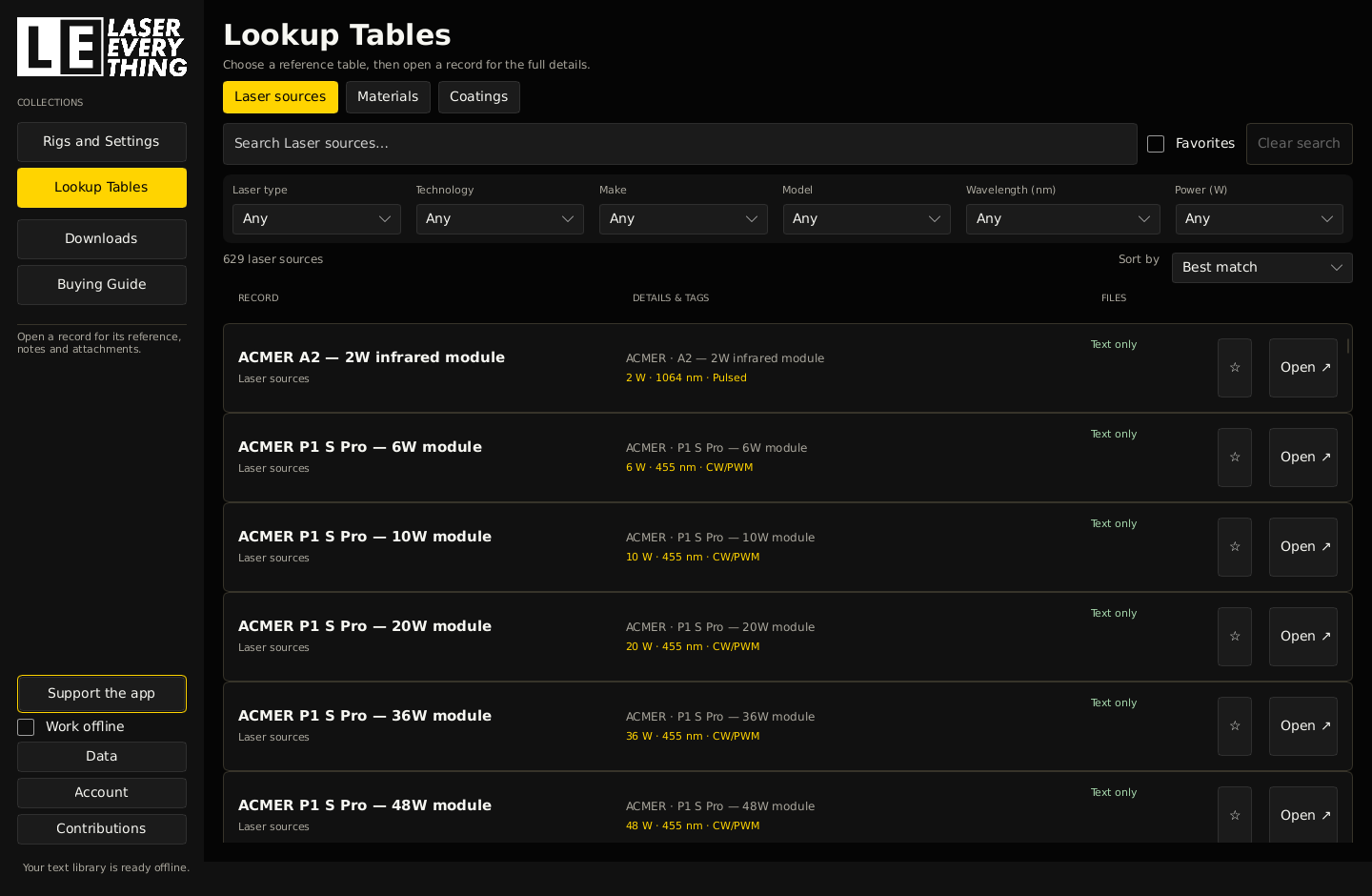Click the Laser Everything logo

[x=102, y=47]
